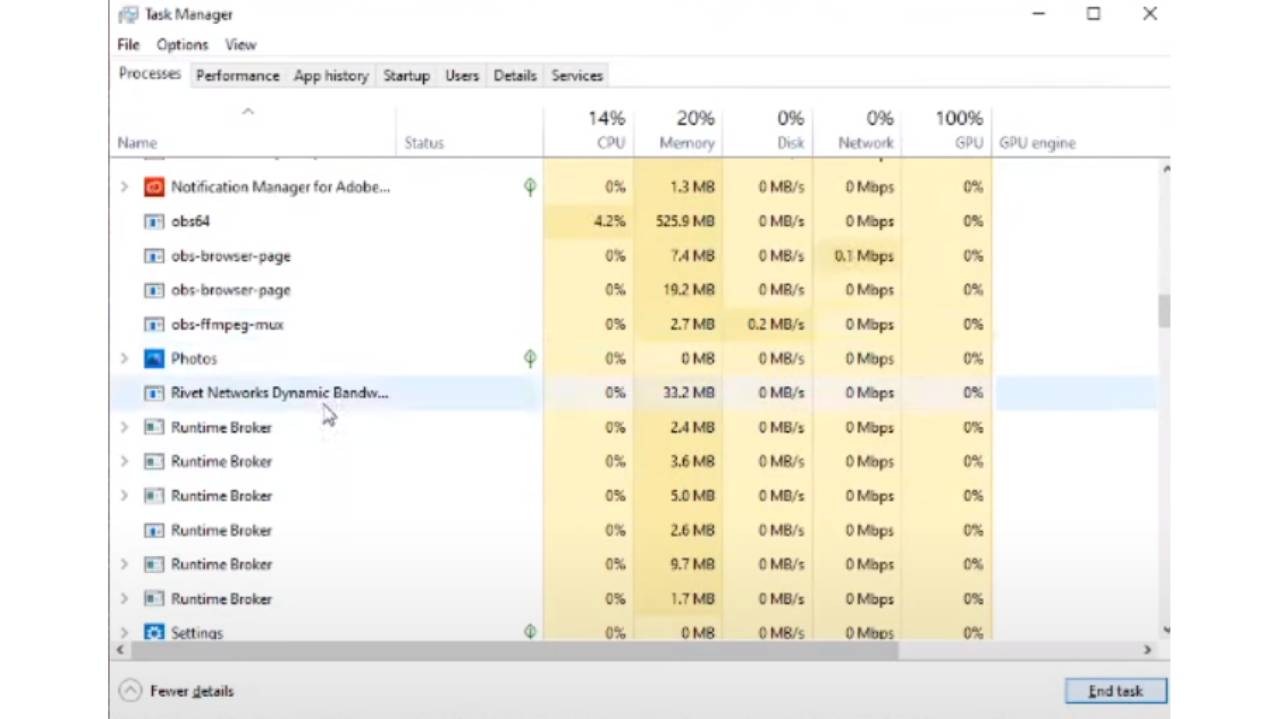The height and width of the screenshot is (719, 1280).
Task: Open the Startup tab
Action: coord(406,76)
